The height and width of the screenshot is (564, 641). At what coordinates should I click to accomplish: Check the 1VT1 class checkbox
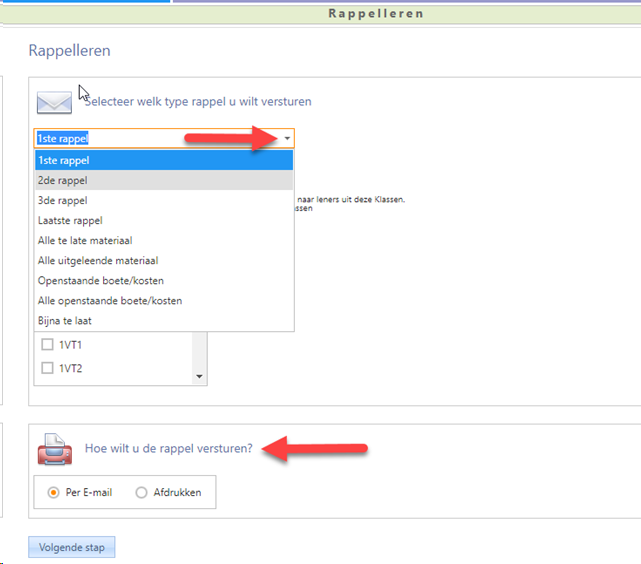click(47, 345)
